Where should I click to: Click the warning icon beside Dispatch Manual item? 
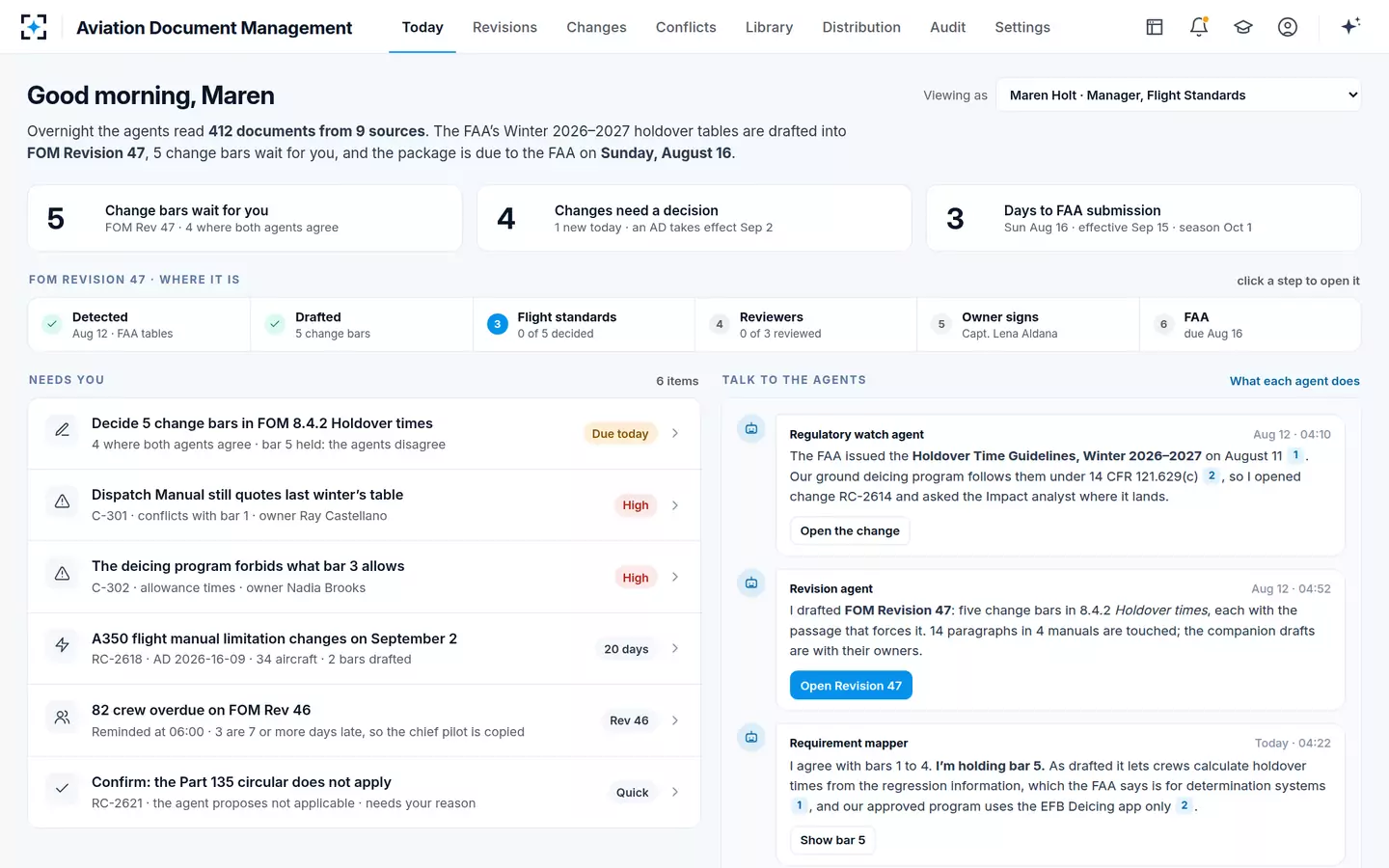(x=62, y=502)
